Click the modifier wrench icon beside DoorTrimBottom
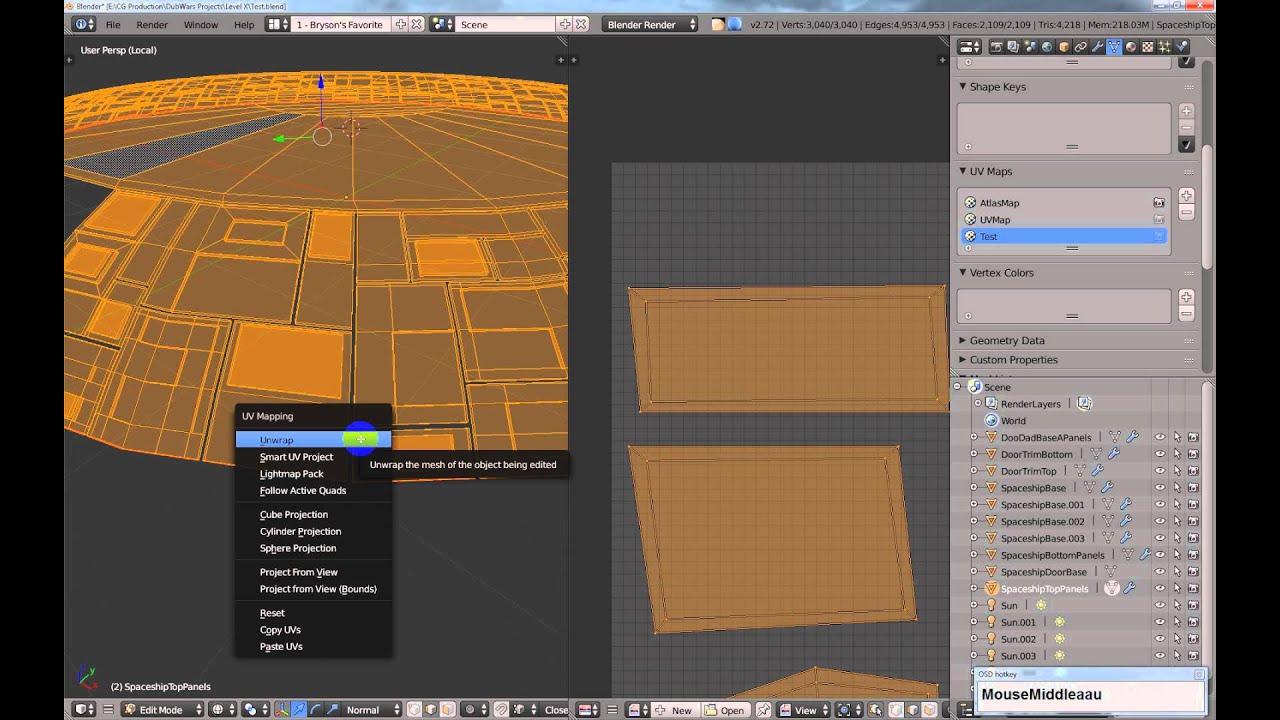 (1113, 454)
